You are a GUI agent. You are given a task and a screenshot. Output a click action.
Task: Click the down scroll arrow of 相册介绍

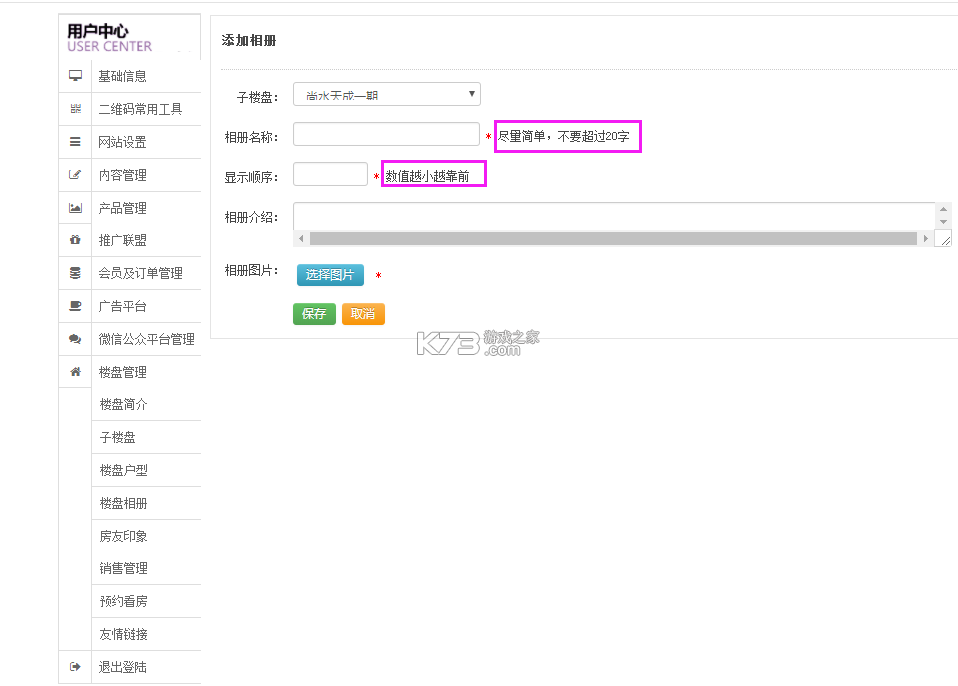[x=943, y=222]
